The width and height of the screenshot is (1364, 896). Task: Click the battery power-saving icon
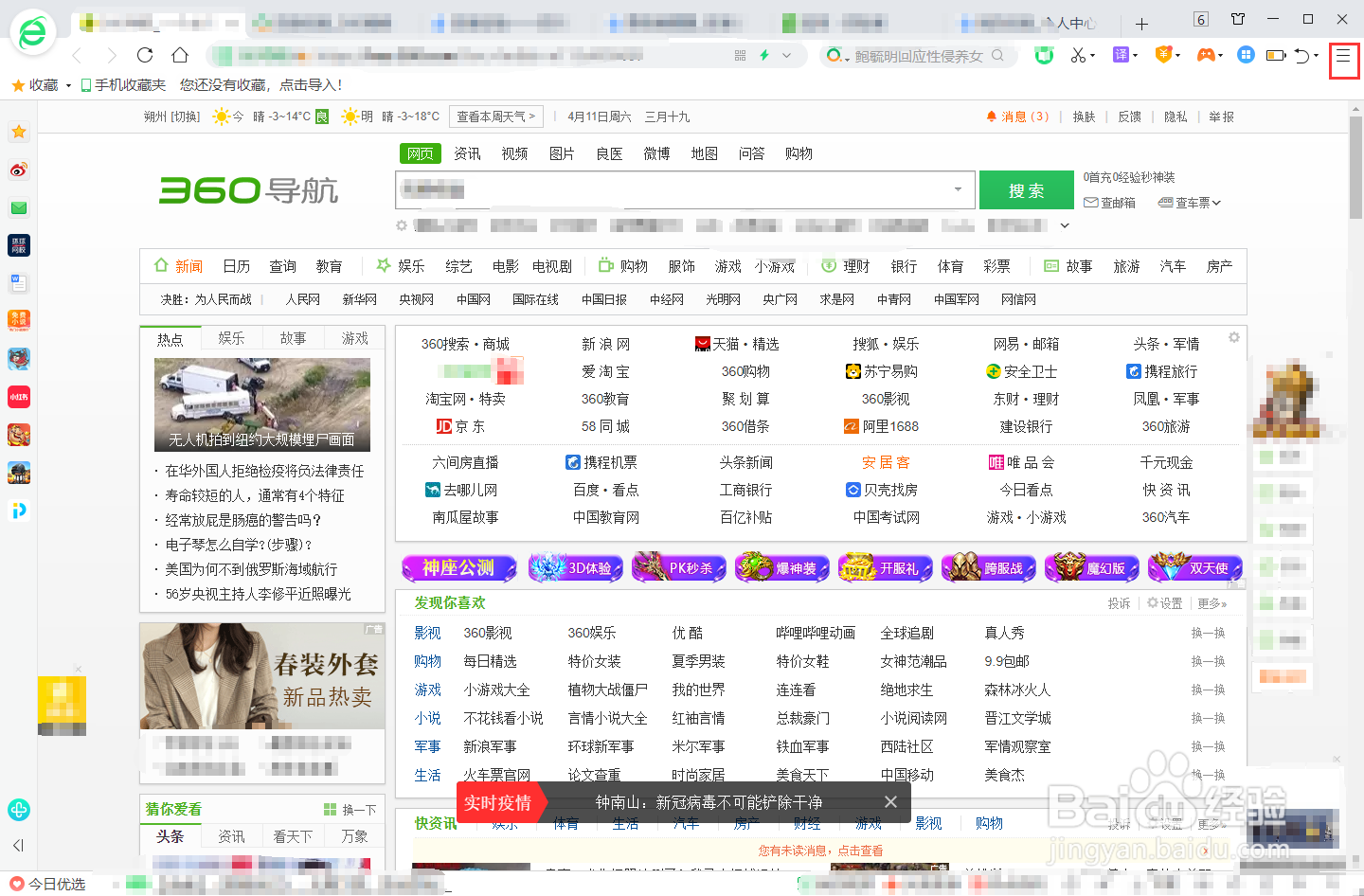(x=1276, y=56)
